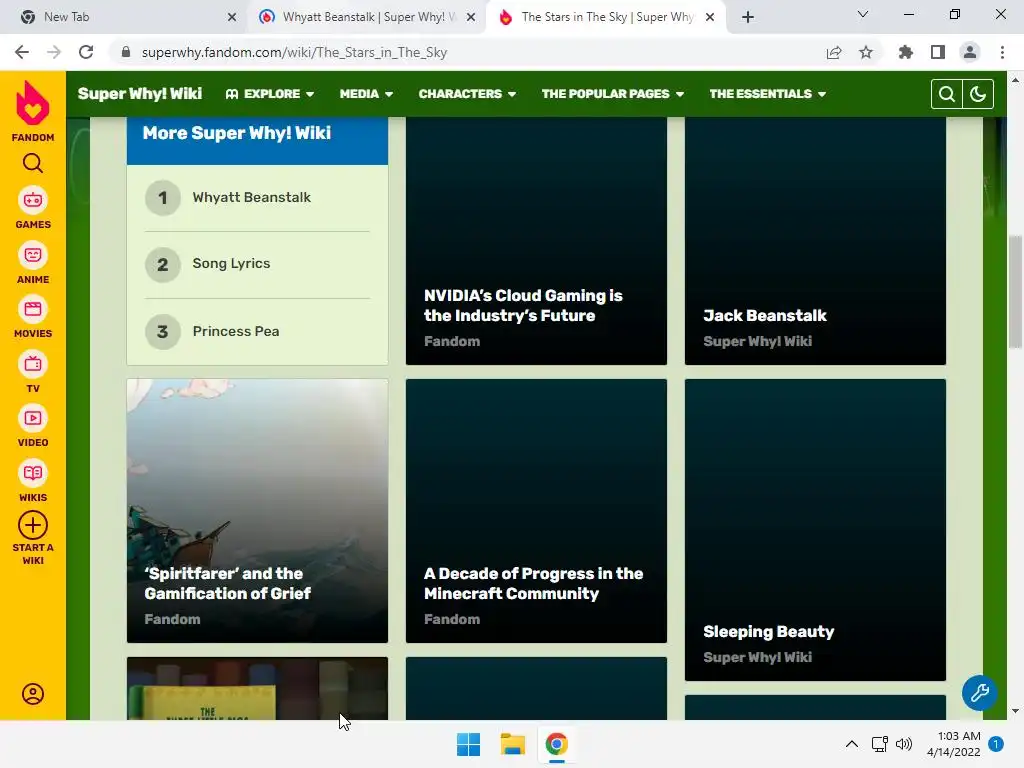Expand The Popular Pages dropdown
This screenshot has height=768, width=1024.
(x=613, y=94)
